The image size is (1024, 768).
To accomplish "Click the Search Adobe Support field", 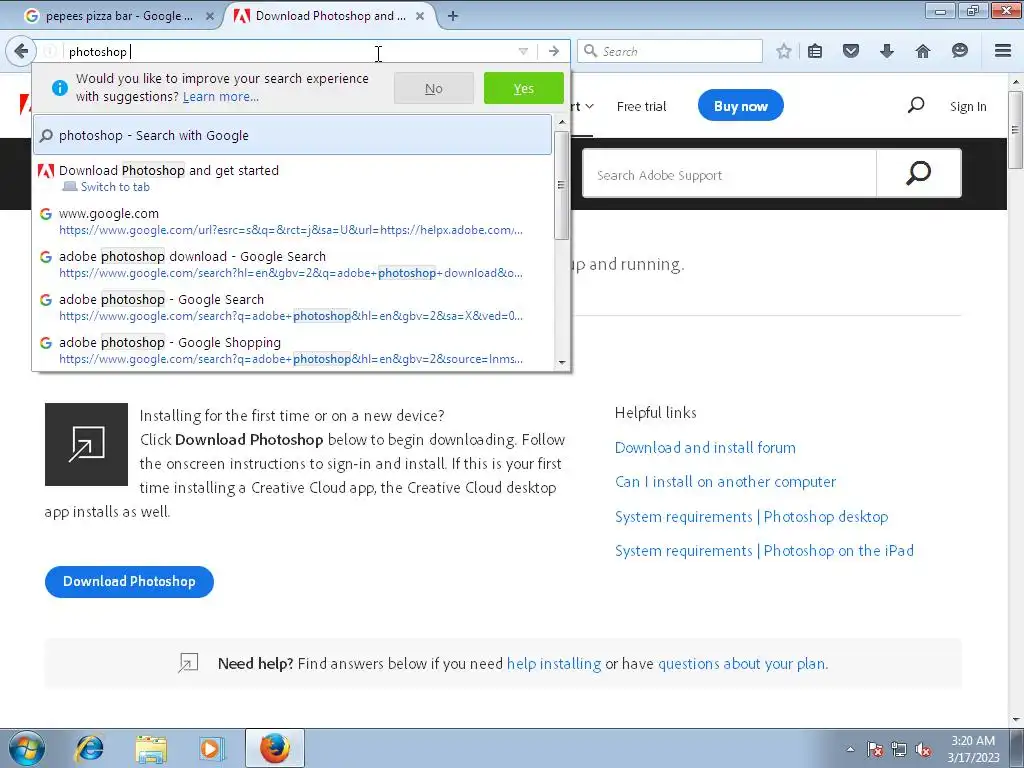I will point(729,174).
